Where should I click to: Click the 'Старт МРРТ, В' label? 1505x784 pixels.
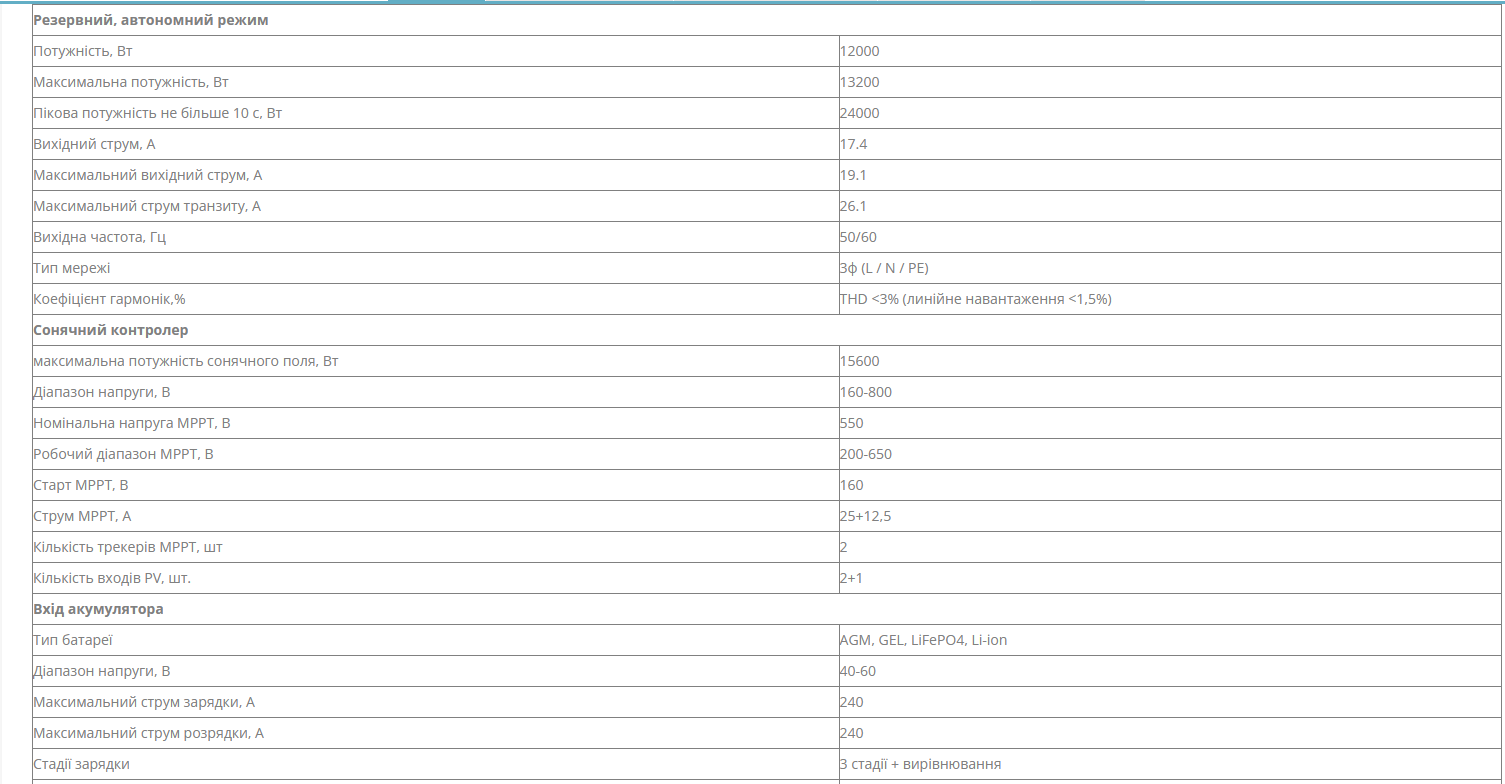click(81, 485)
